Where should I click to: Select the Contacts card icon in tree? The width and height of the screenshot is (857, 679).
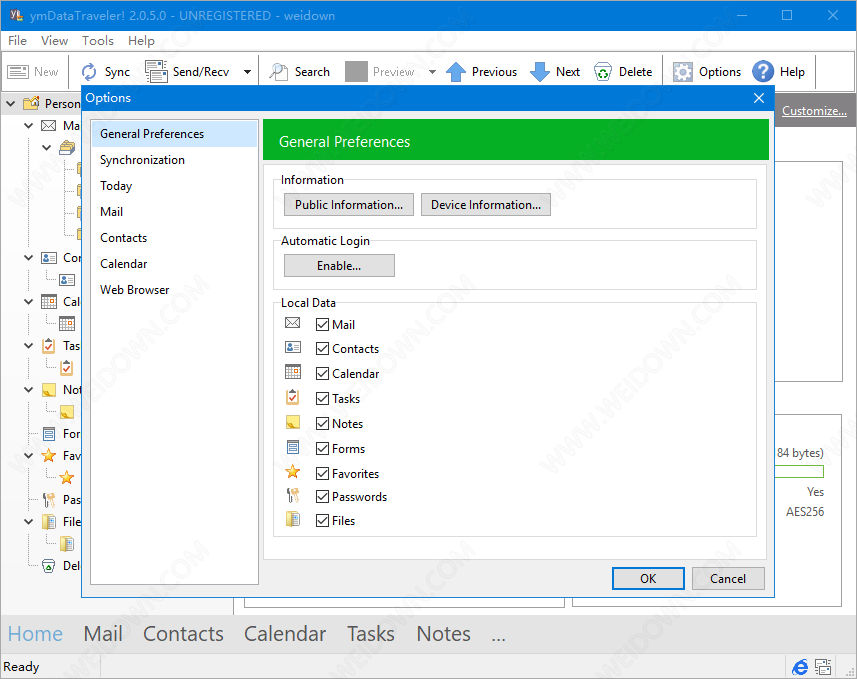click(x=49, y=257)
